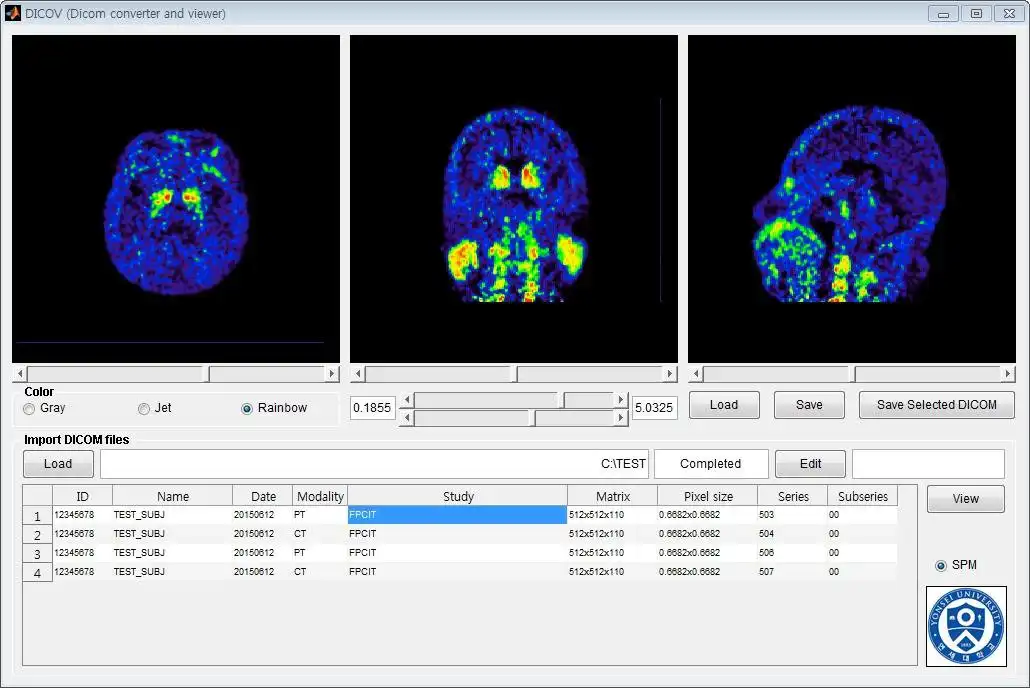Click the Load button beside Save
This screenshot has width=1030, height=688.
click(x=724, y=405)
